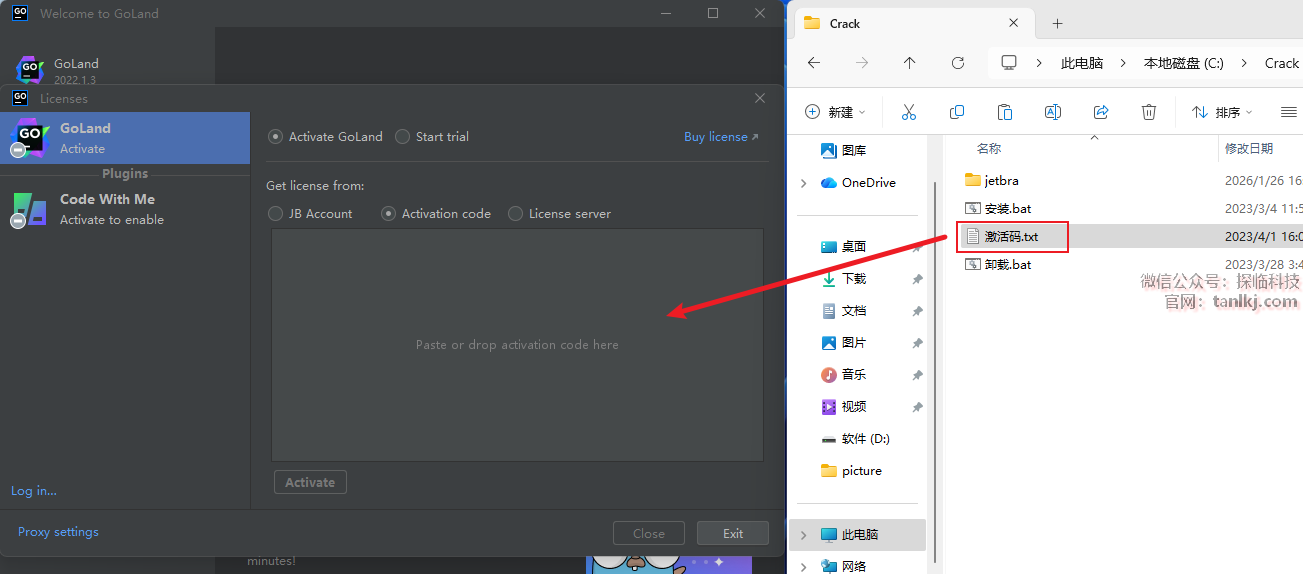
Task: Click the Proxy settings link
Action: (x=58, y=532)
